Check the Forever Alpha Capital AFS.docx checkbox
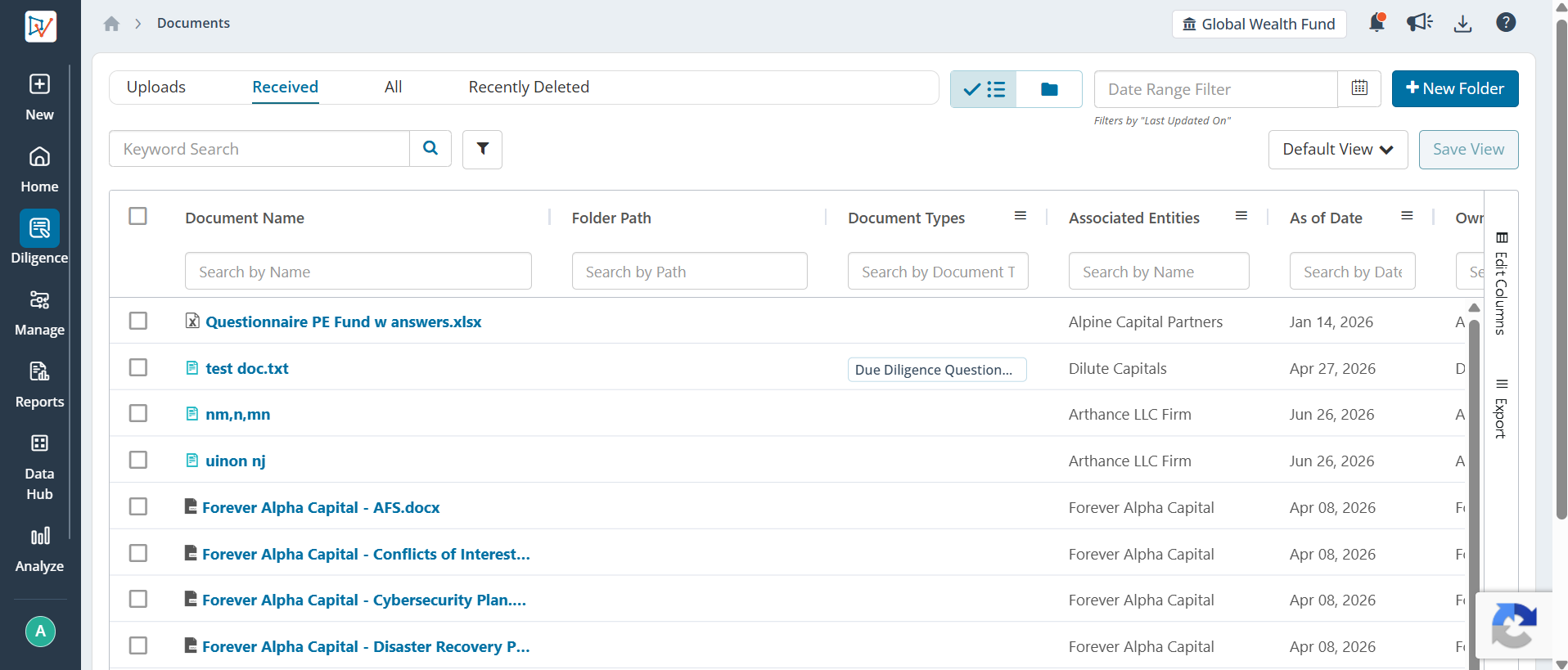The width and height of the screenshot is (1568, 670). coord(138,506)
